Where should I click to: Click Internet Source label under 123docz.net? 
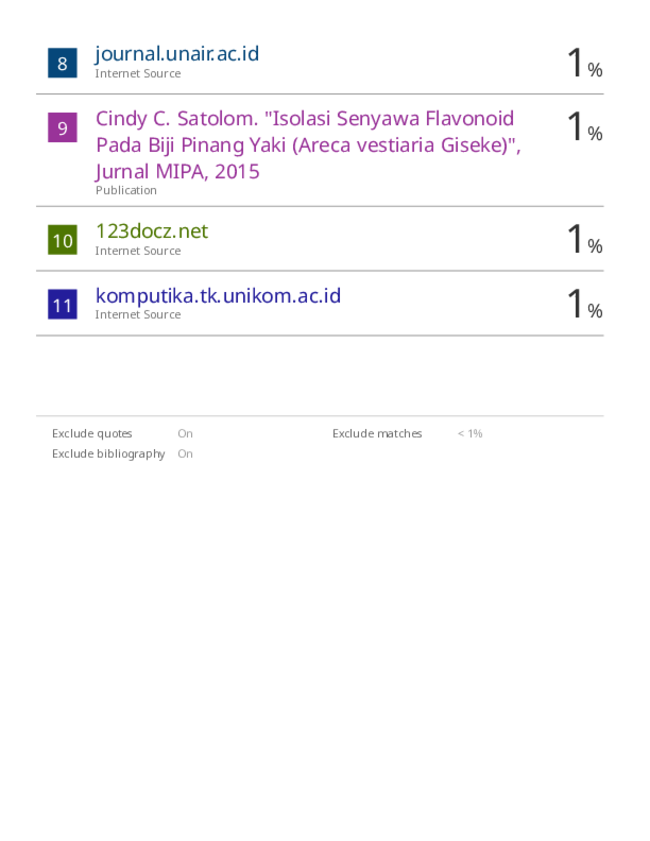[138, 251]
